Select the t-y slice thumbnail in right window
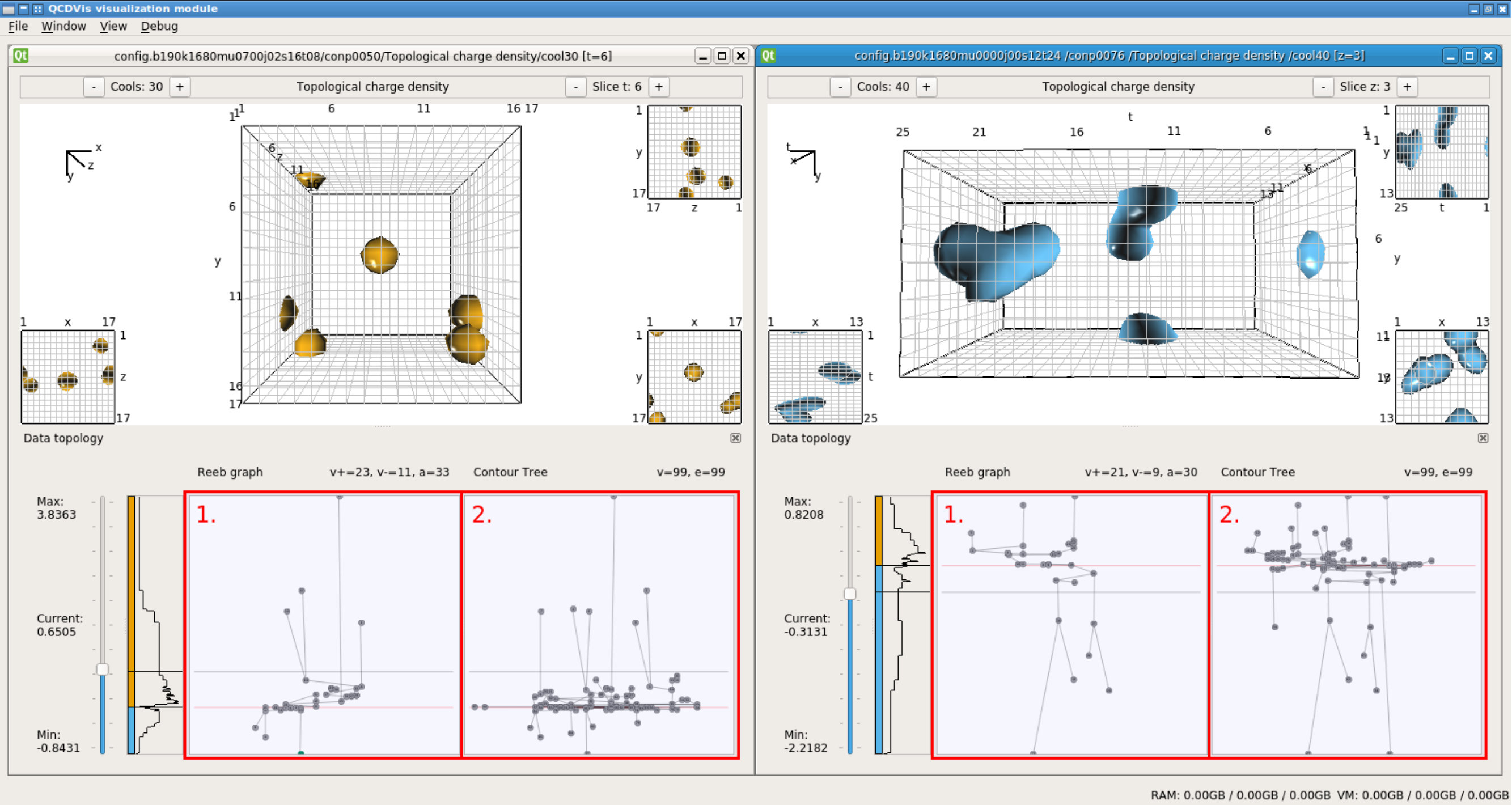 1442,152
